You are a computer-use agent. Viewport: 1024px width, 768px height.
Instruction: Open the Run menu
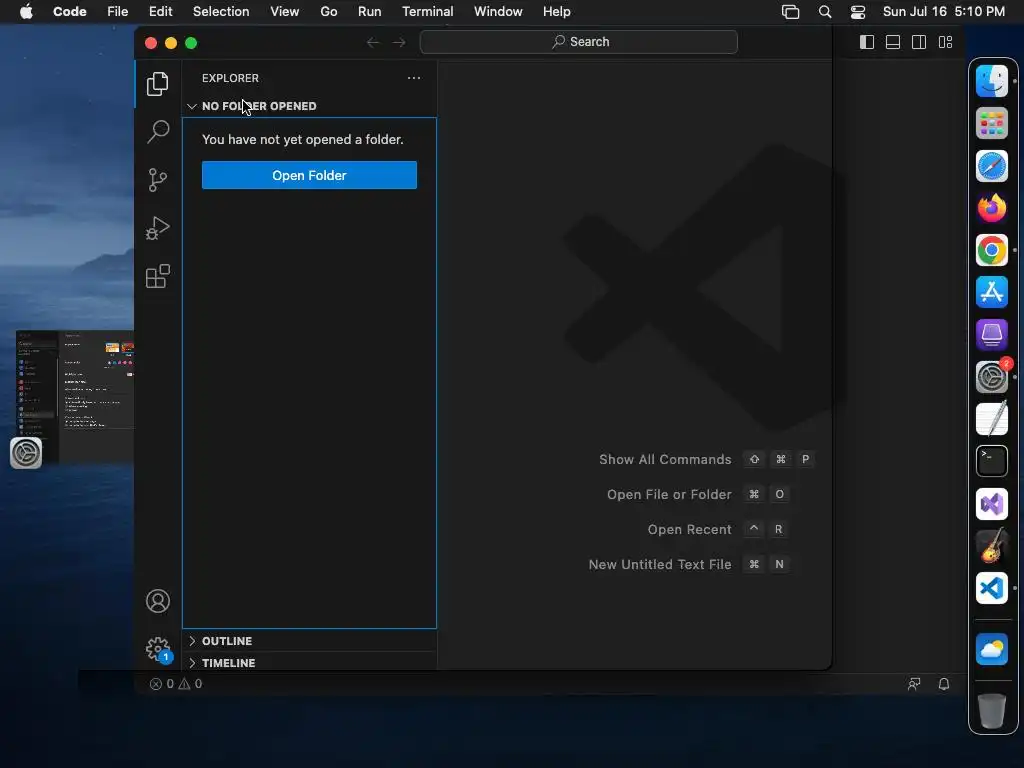click(x=370, y=12)
